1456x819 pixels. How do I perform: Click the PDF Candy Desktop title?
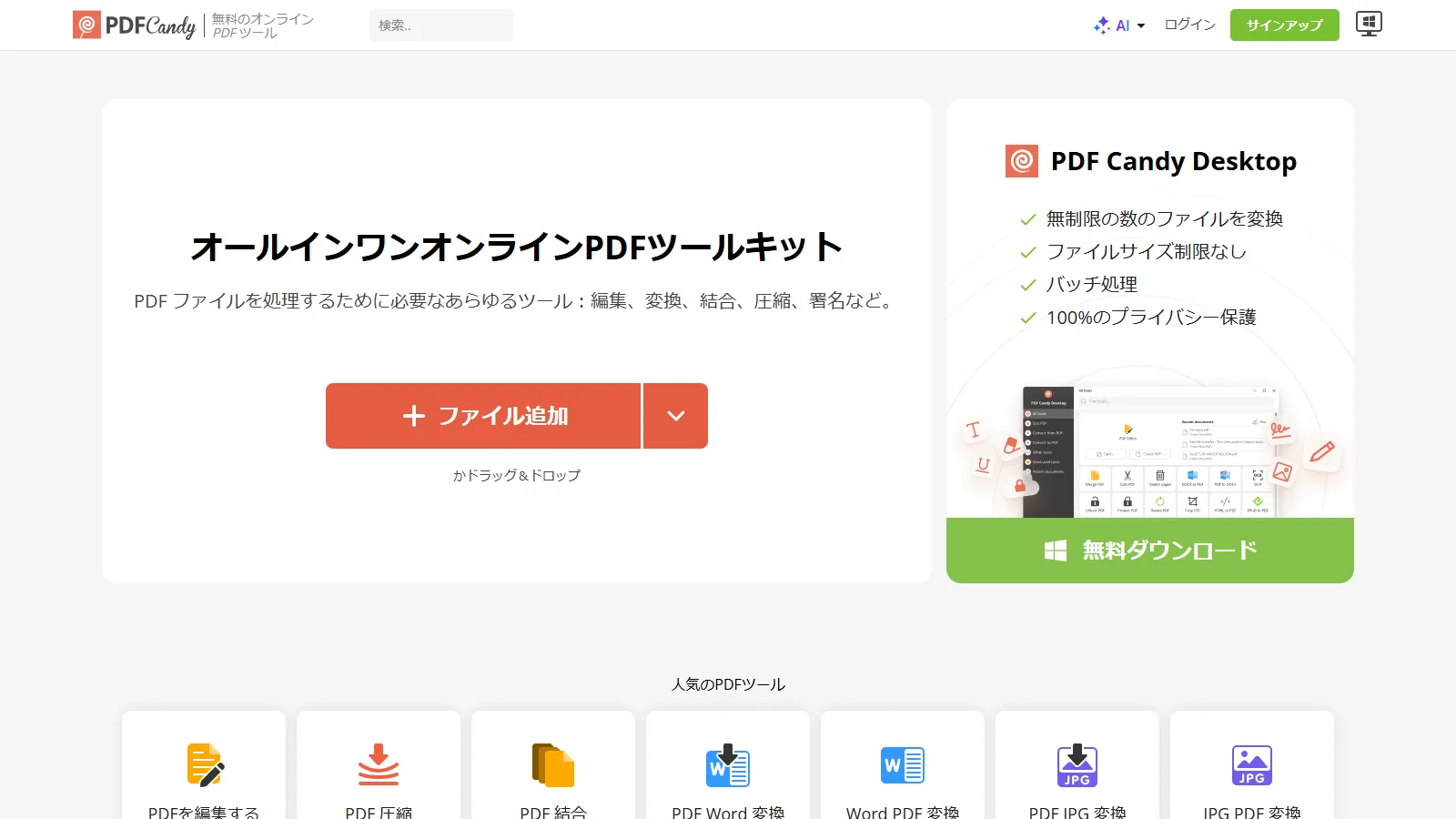click(x=1174, y=161)
